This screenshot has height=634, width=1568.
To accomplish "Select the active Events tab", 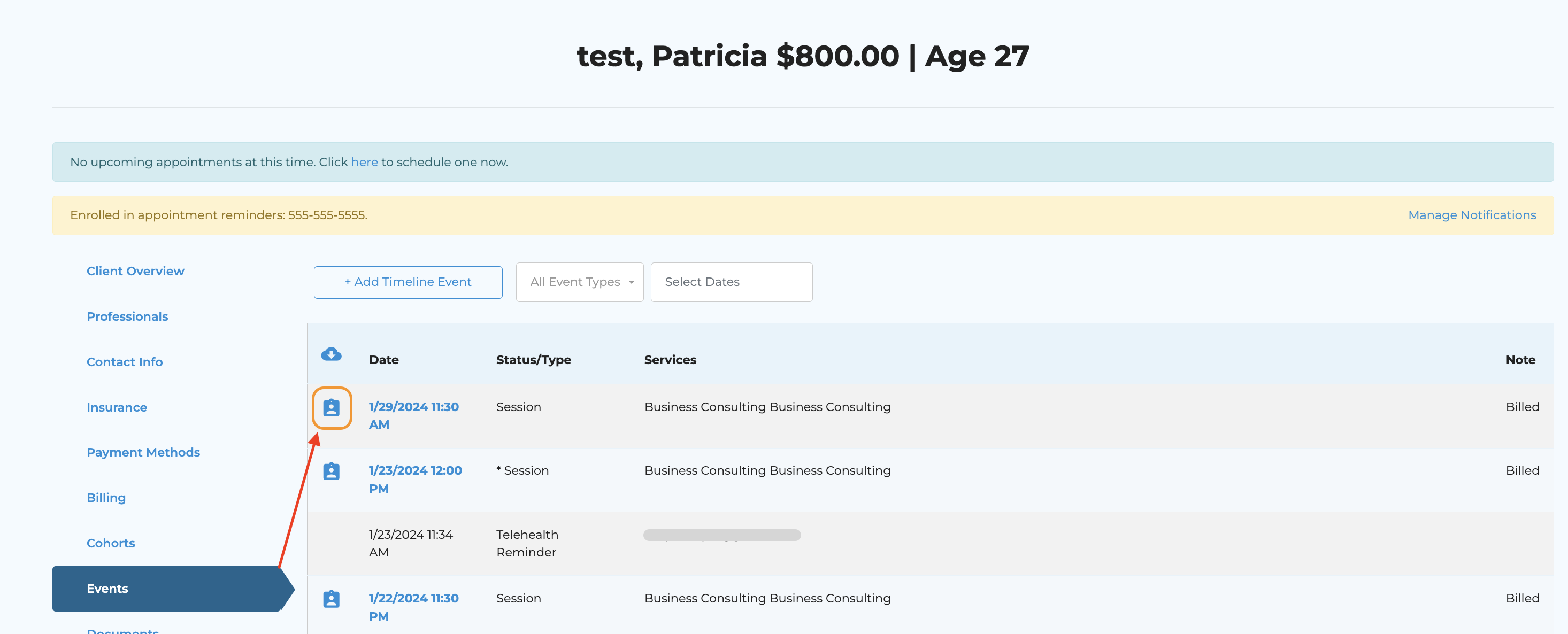I will point(107,589).
